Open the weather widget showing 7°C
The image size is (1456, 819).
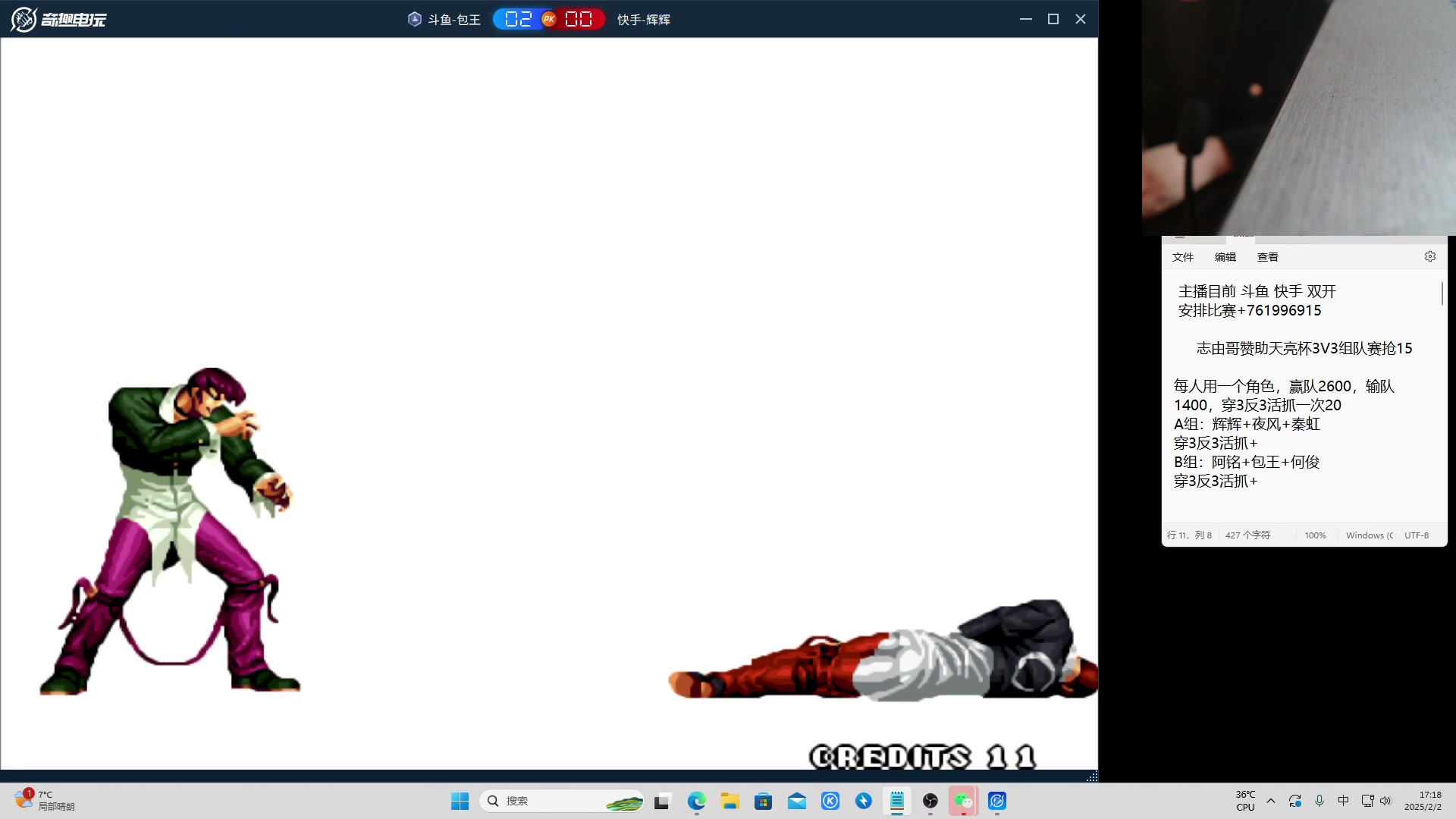(45, 801)
